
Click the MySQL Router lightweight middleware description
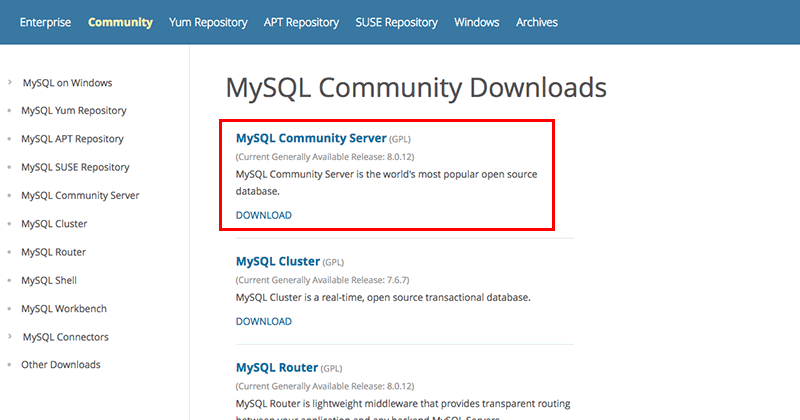pyautogui.click(x=403, y=411)
